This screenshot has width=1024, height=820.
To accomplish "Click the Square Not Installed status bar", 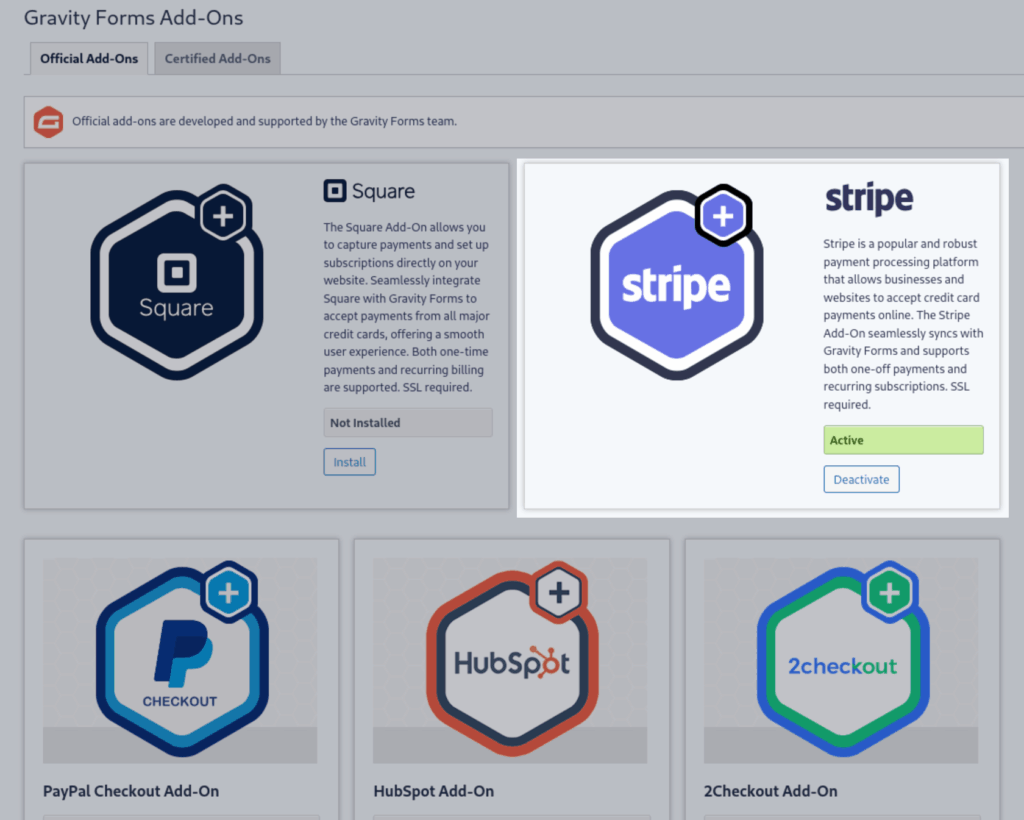I will point(407,423).
